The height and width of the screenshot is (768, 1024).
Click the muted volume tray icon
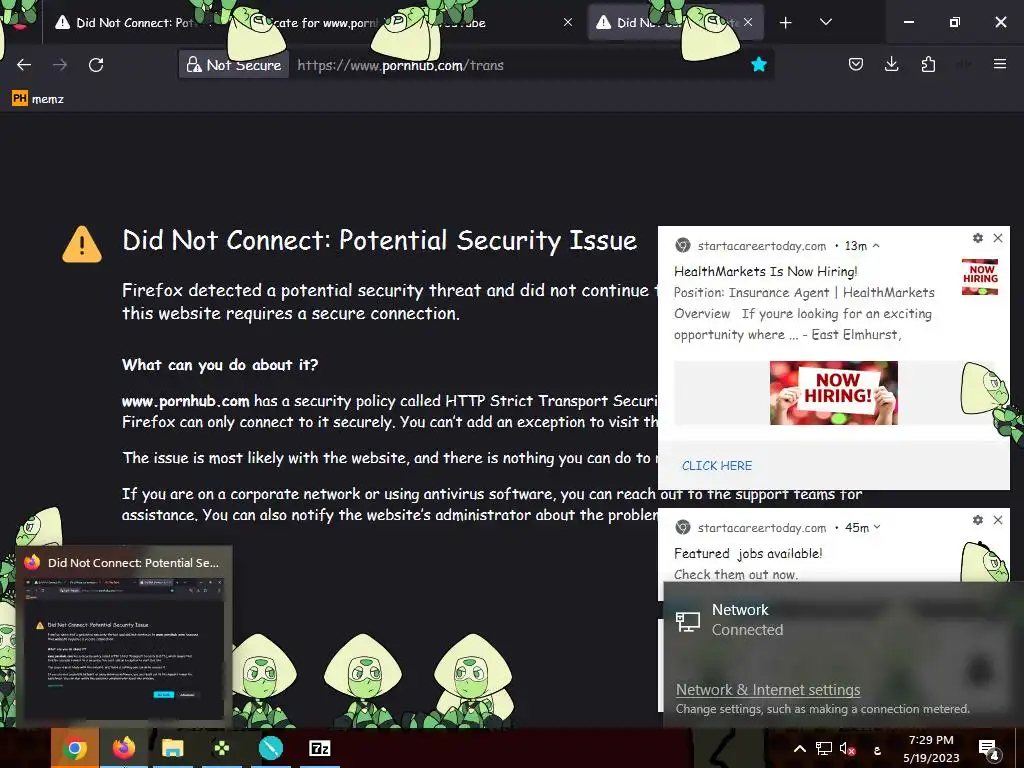[x=847, y=748]
